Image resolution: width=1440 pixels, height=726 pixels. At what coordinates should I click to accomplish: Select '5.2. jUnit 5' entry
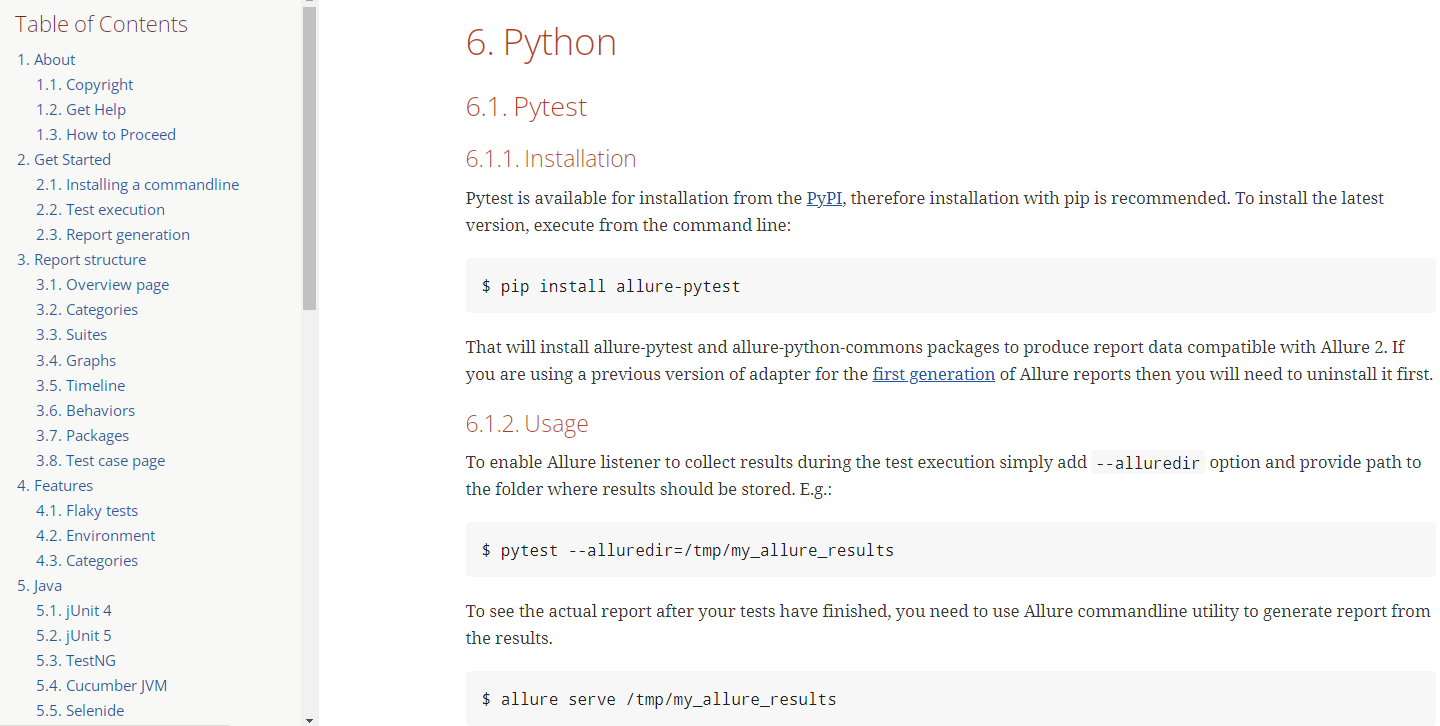[x=74, y=635]
